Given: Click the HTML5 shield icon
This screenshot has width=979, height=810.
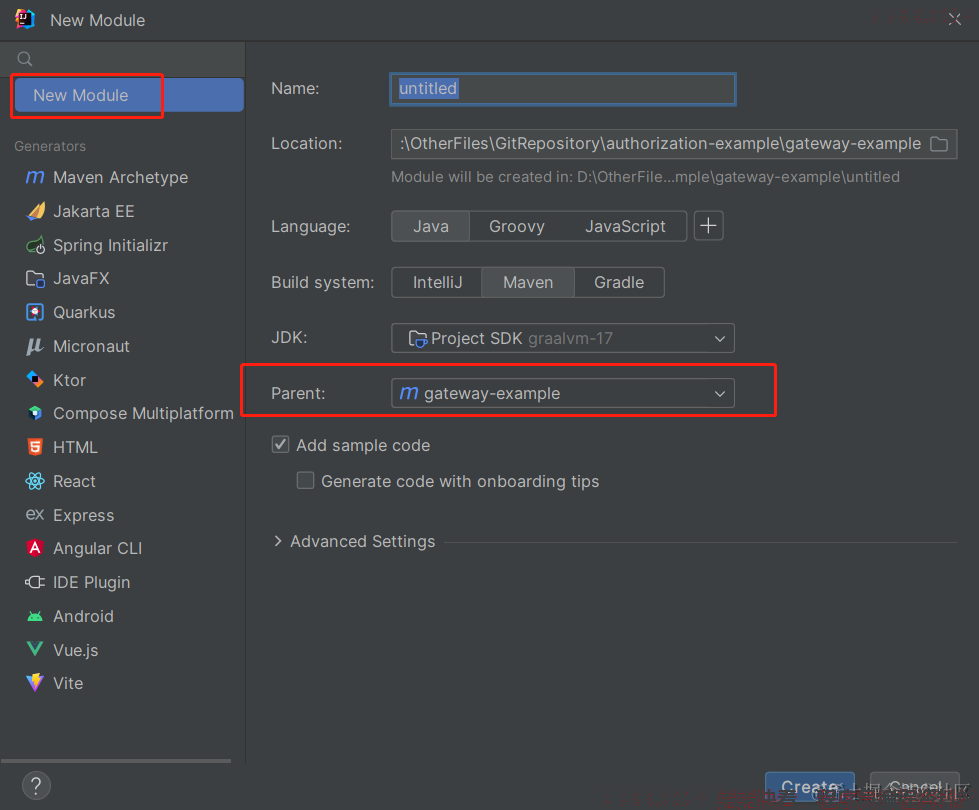Looking at the screenshot, I should point(35,447).
